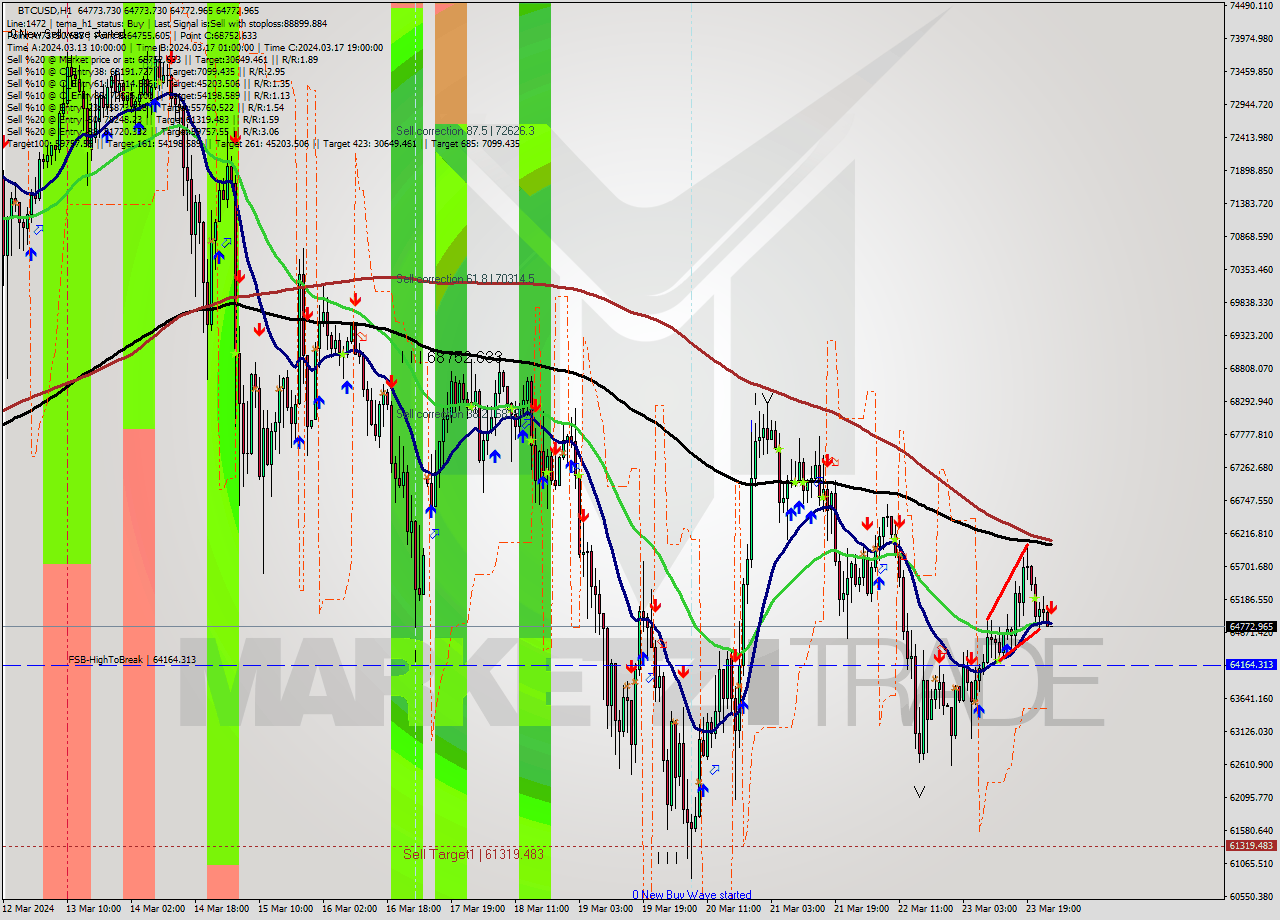Image resolution: width=1280 pixels, height=920 pixels.
Task: Click the '15 Mar 10:00' time label
Action: [x=286, y=909]
